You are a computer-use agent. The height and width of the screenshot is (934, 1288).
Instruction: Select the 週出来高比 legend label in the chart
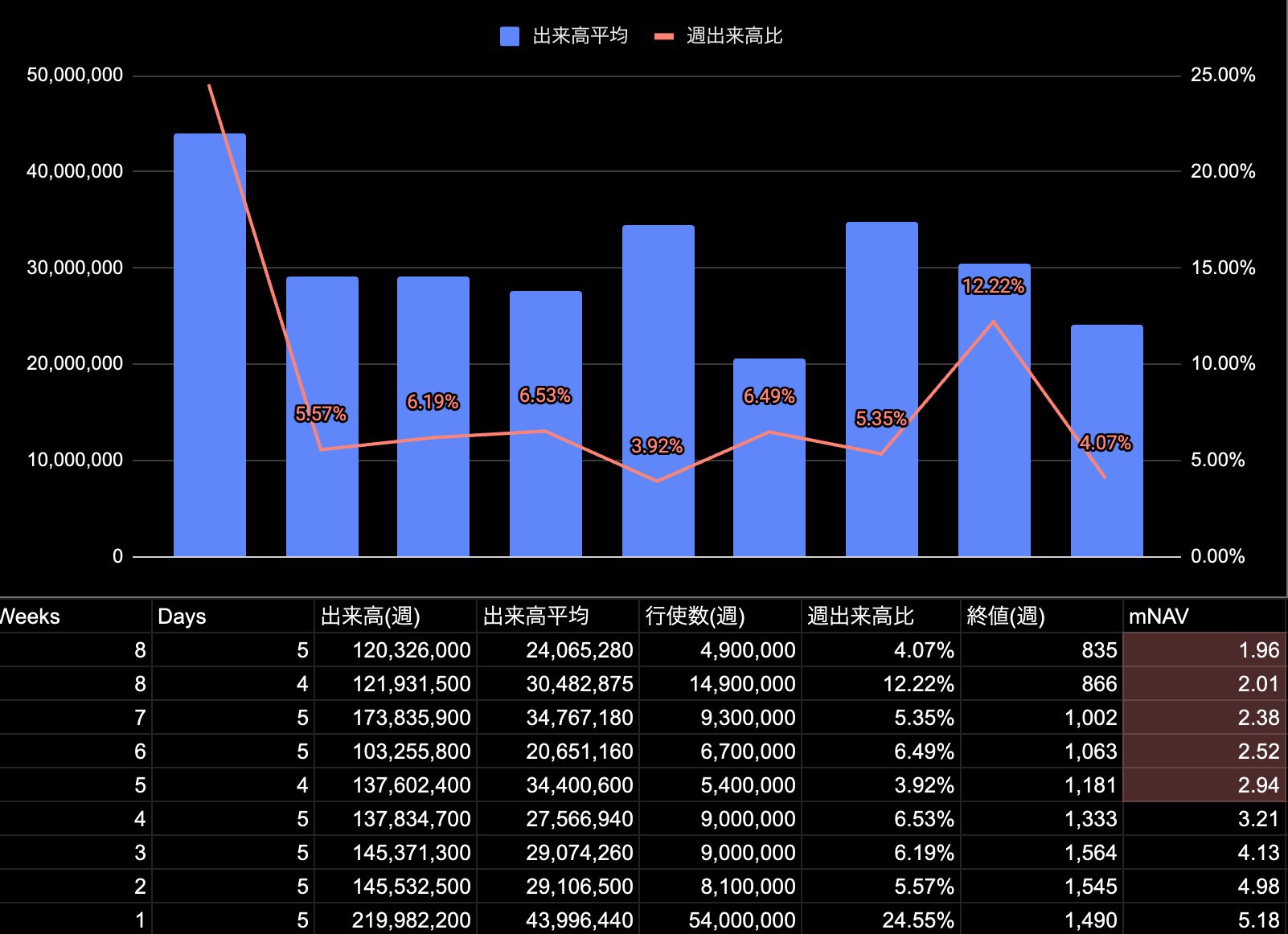[x=735, y=36]
